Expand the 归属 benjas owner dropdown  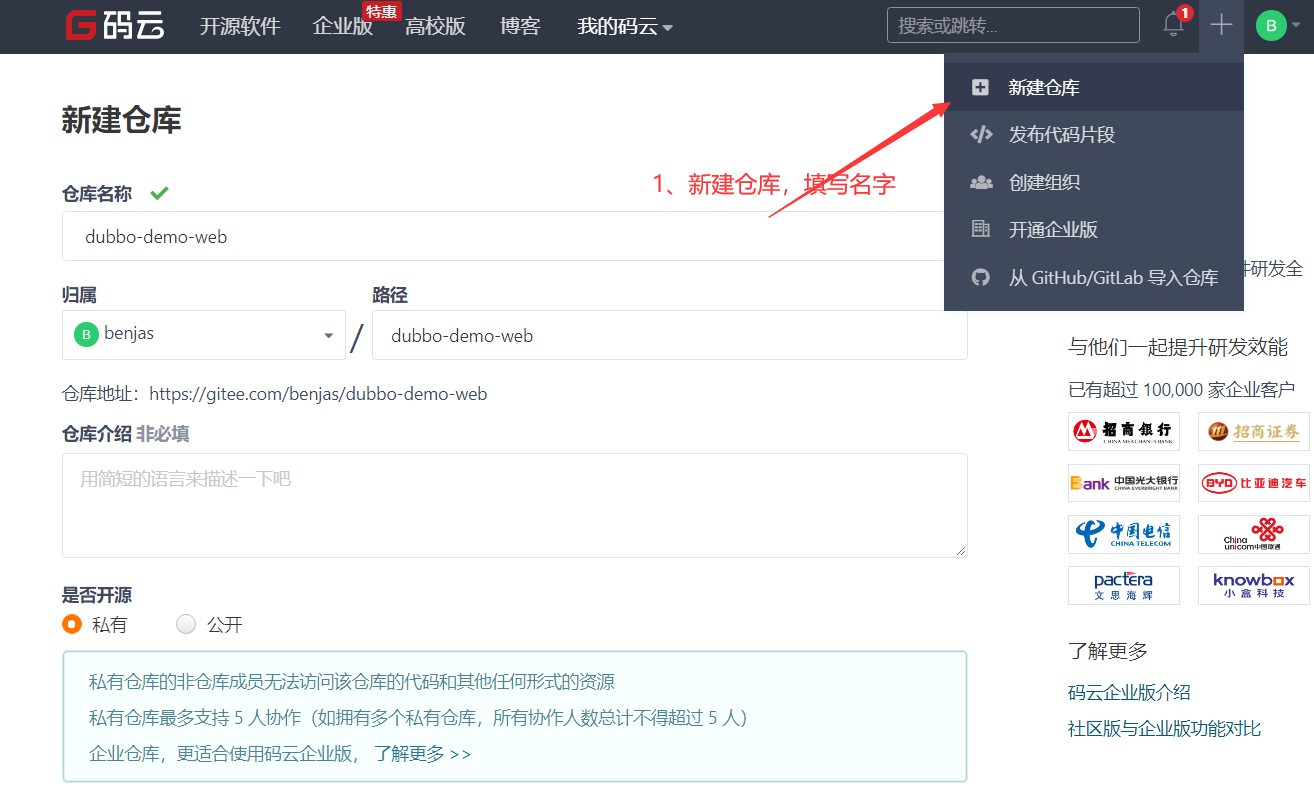coord(204,335)
